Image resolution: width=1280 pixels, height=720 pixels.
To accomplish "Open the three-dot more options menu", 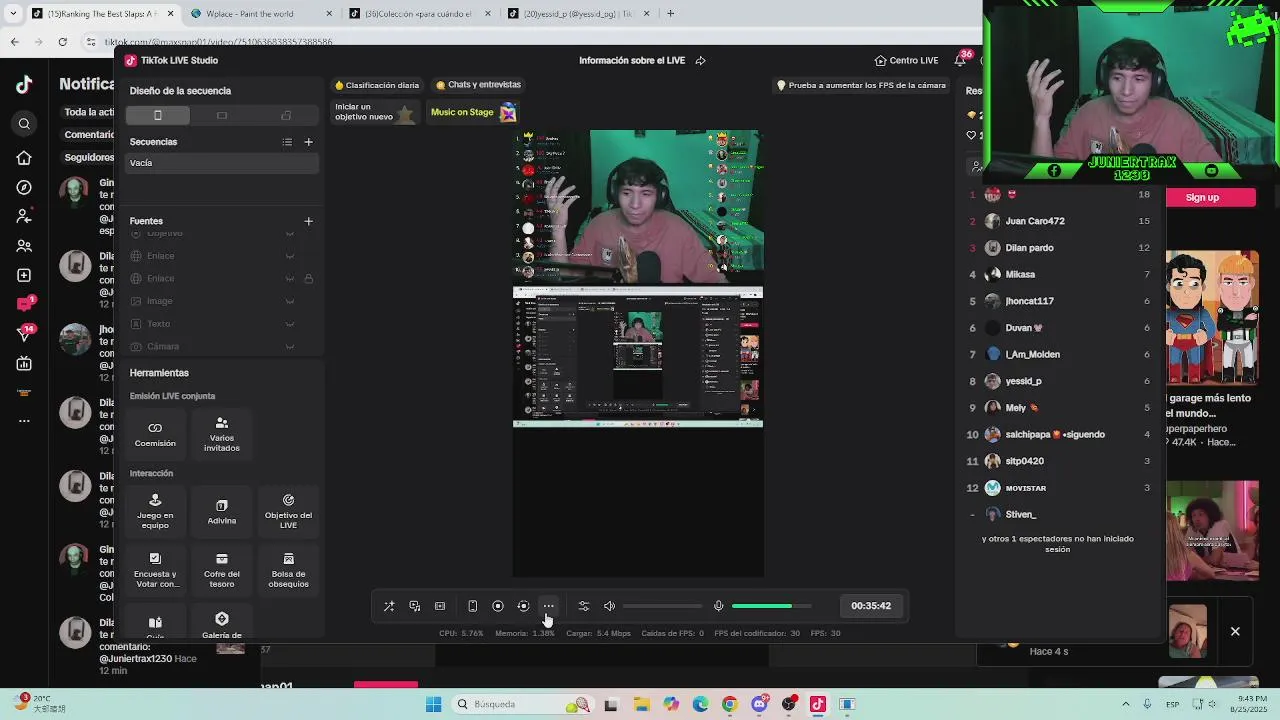I will (549, 606).
